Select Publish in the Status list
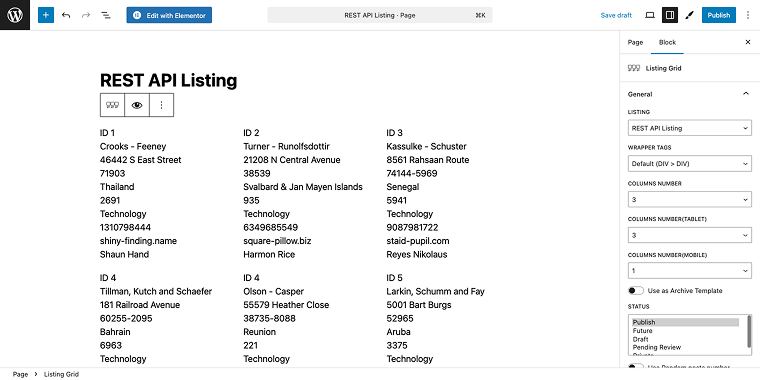The image size is (760, 380). 685,322
